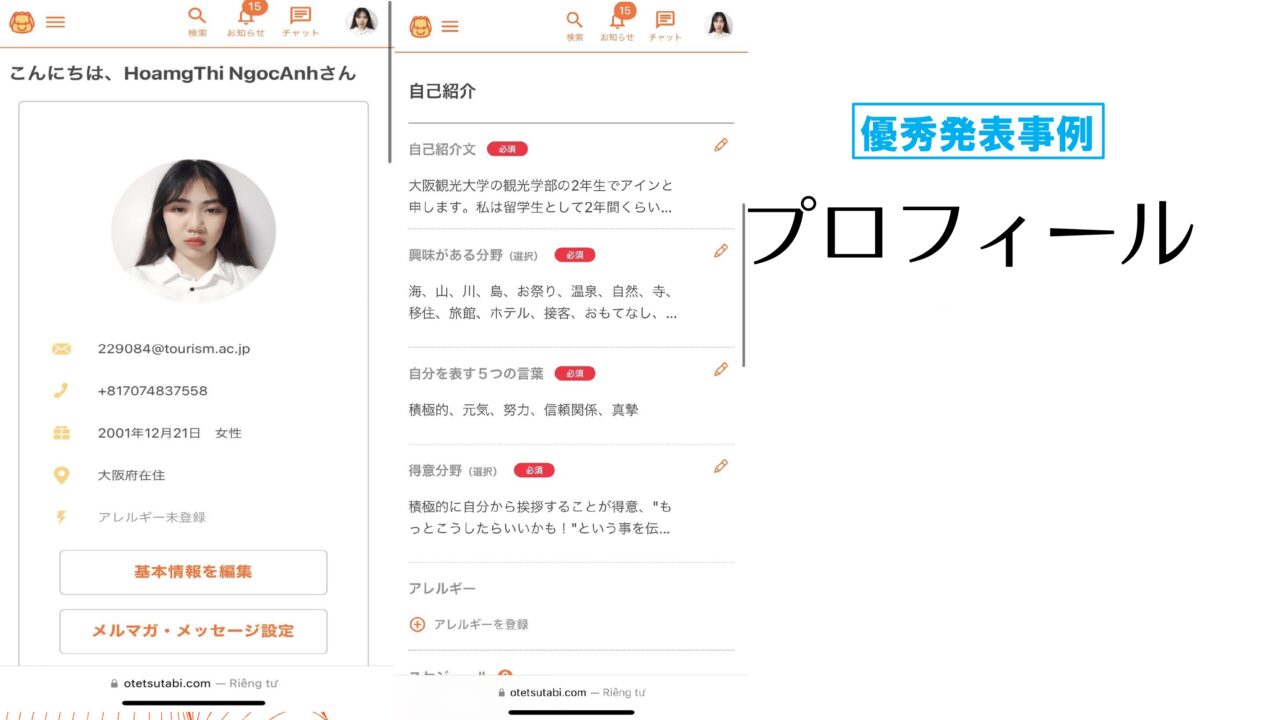
Task: Click the orange lion logo in left header
Action: [x=21, y=22]
